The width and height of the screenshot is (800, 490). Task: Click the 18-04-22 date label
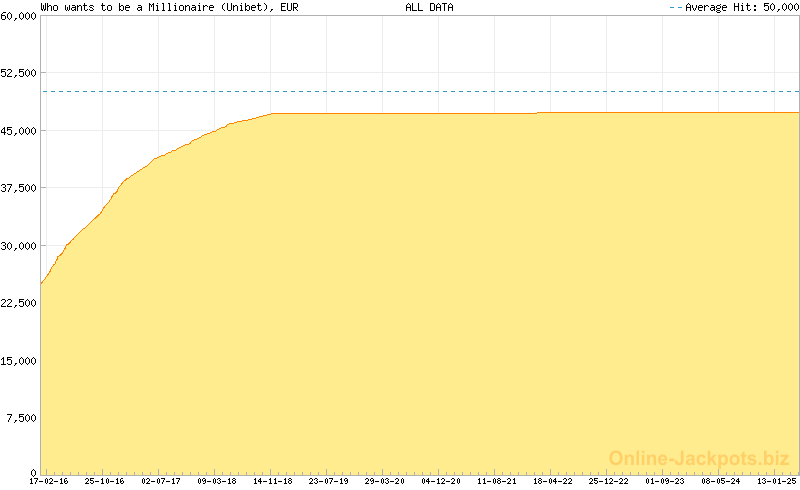pyautogui.click(x=552, y=481)
